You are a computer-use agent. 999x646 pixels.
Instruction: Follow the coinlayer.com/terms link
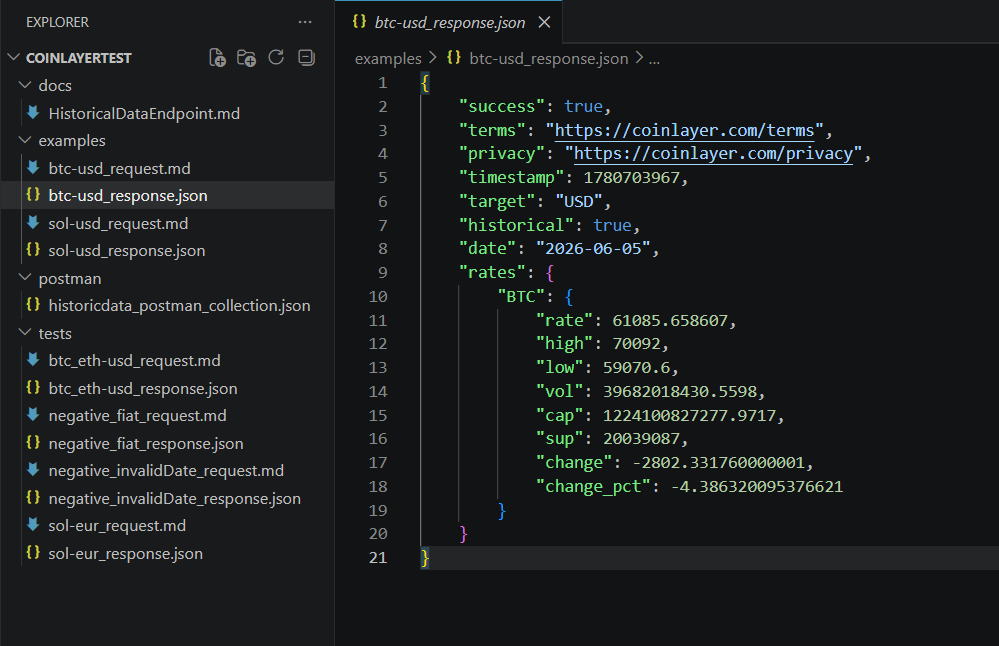pos(684,131)
